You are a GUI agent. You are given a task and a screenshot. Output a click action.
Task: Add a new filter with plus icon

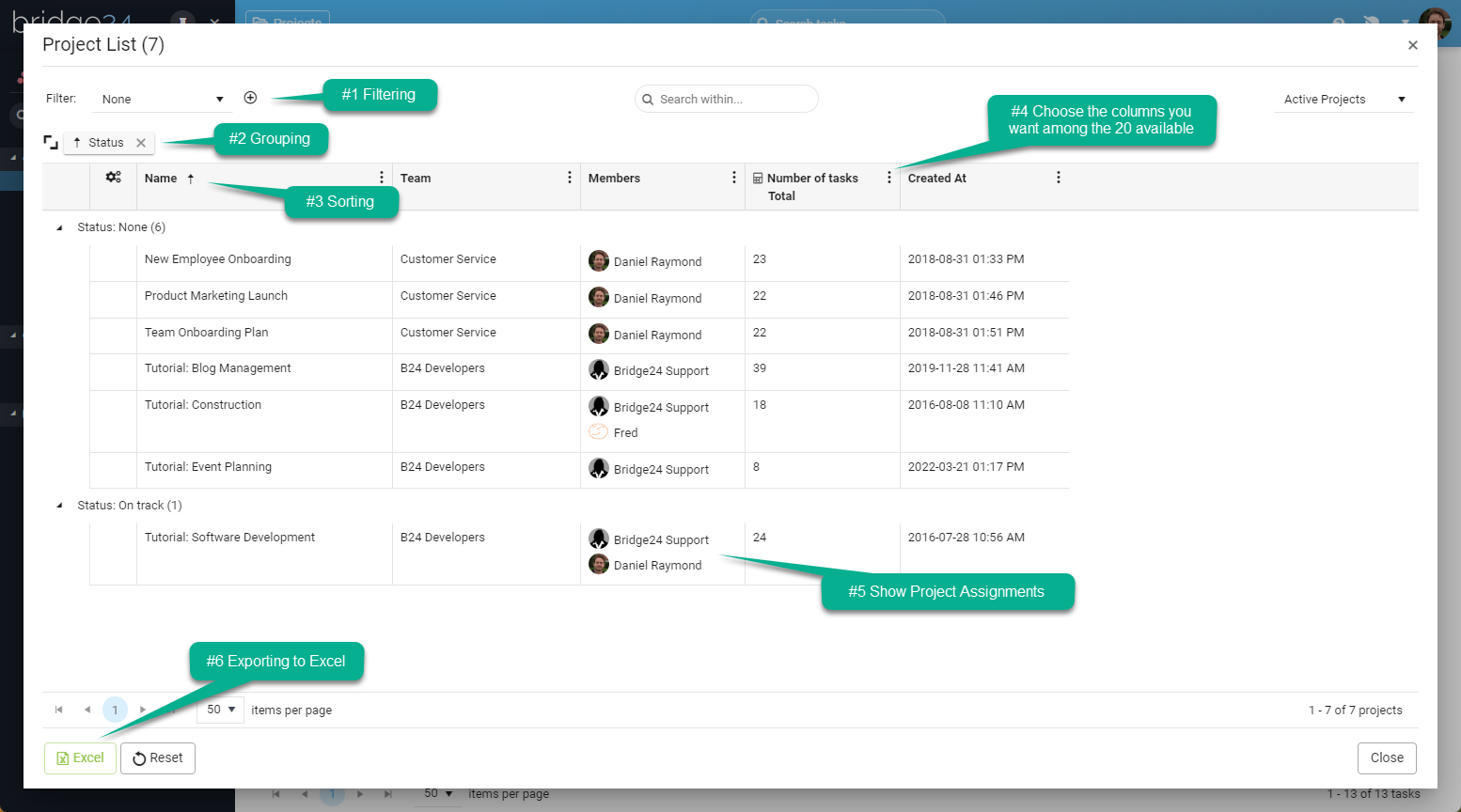[x=250, y=98]
